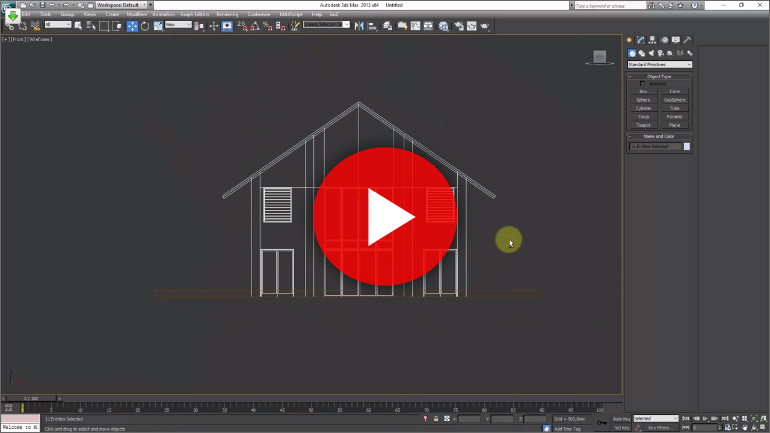Open the Create menu

click(112, 14)
